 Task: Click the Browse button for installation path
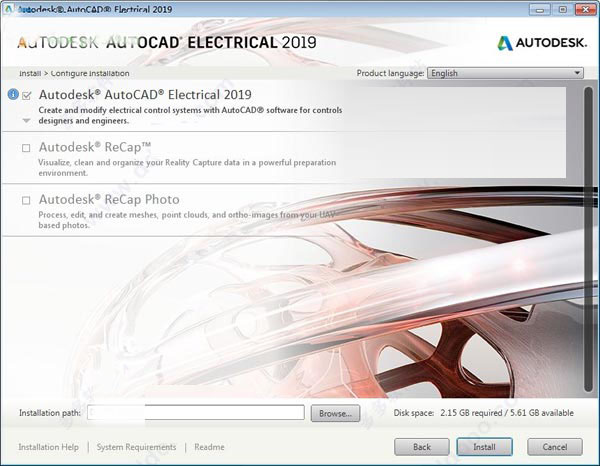click(x=335, y=413)
